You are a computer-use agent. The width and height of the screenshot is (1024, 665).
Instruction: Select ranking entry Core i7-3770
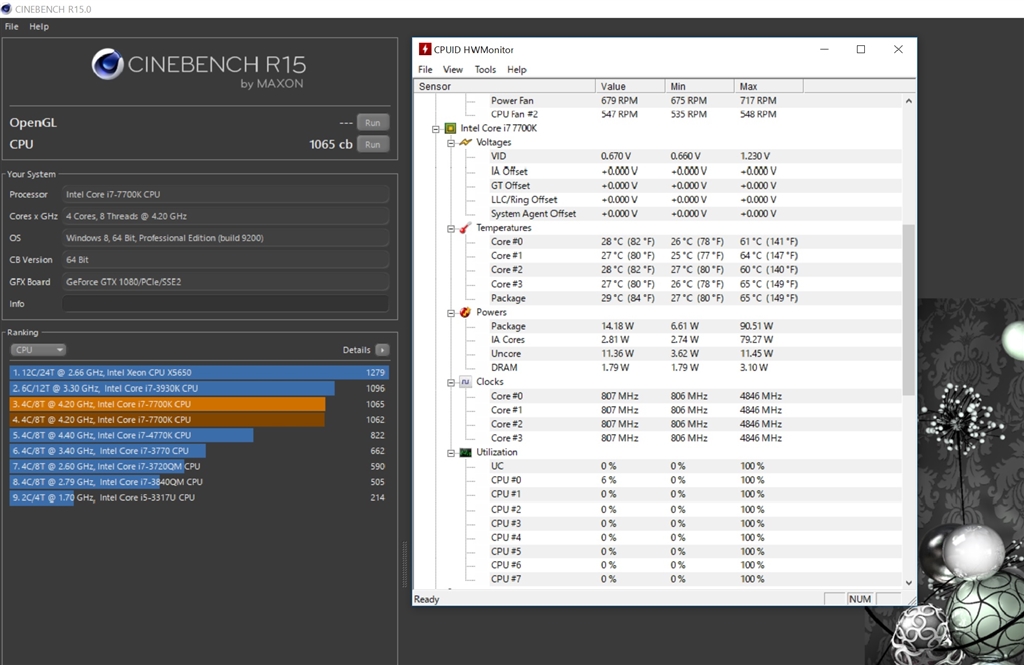199,451
